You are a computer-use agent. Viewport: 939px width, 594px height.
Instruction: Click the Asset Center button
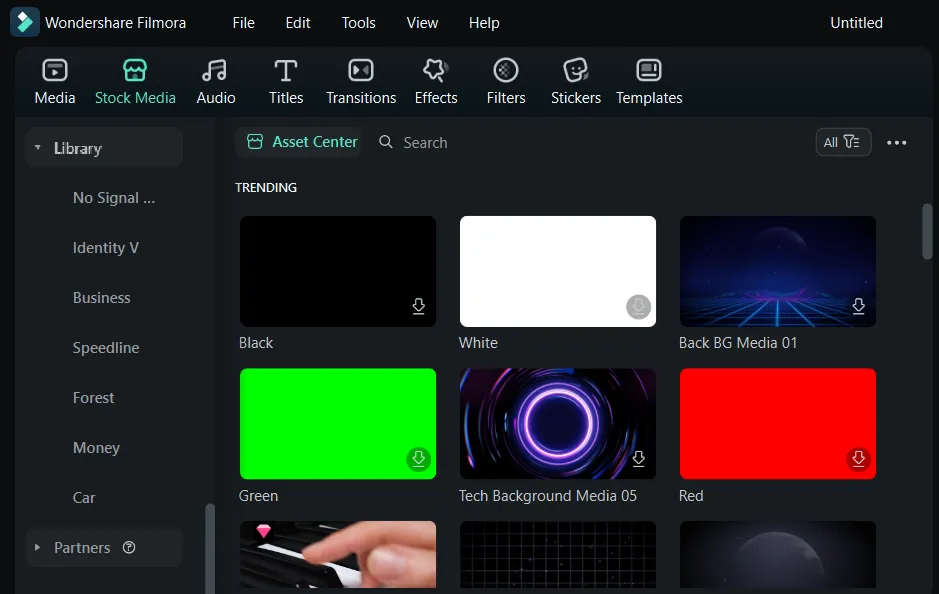(302, 142)
